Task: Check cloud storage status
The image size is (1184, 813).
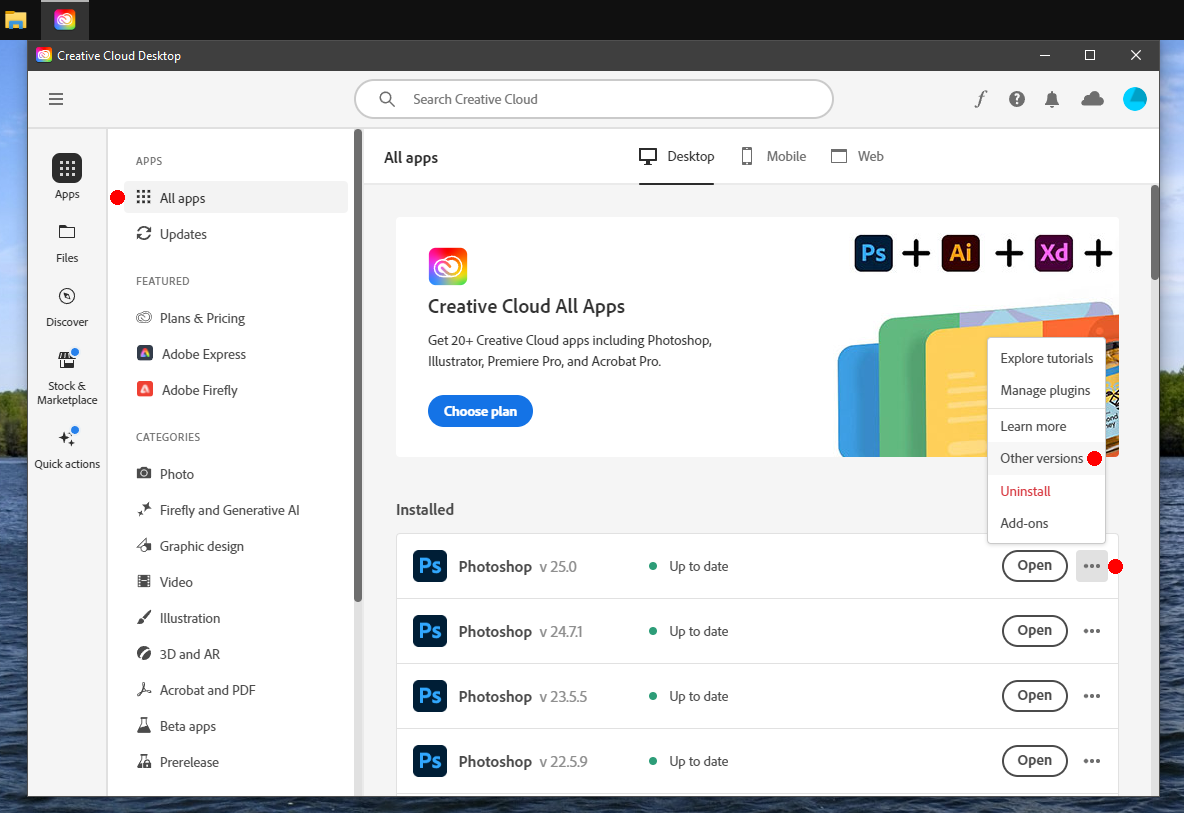Action: click(1091, 99)
